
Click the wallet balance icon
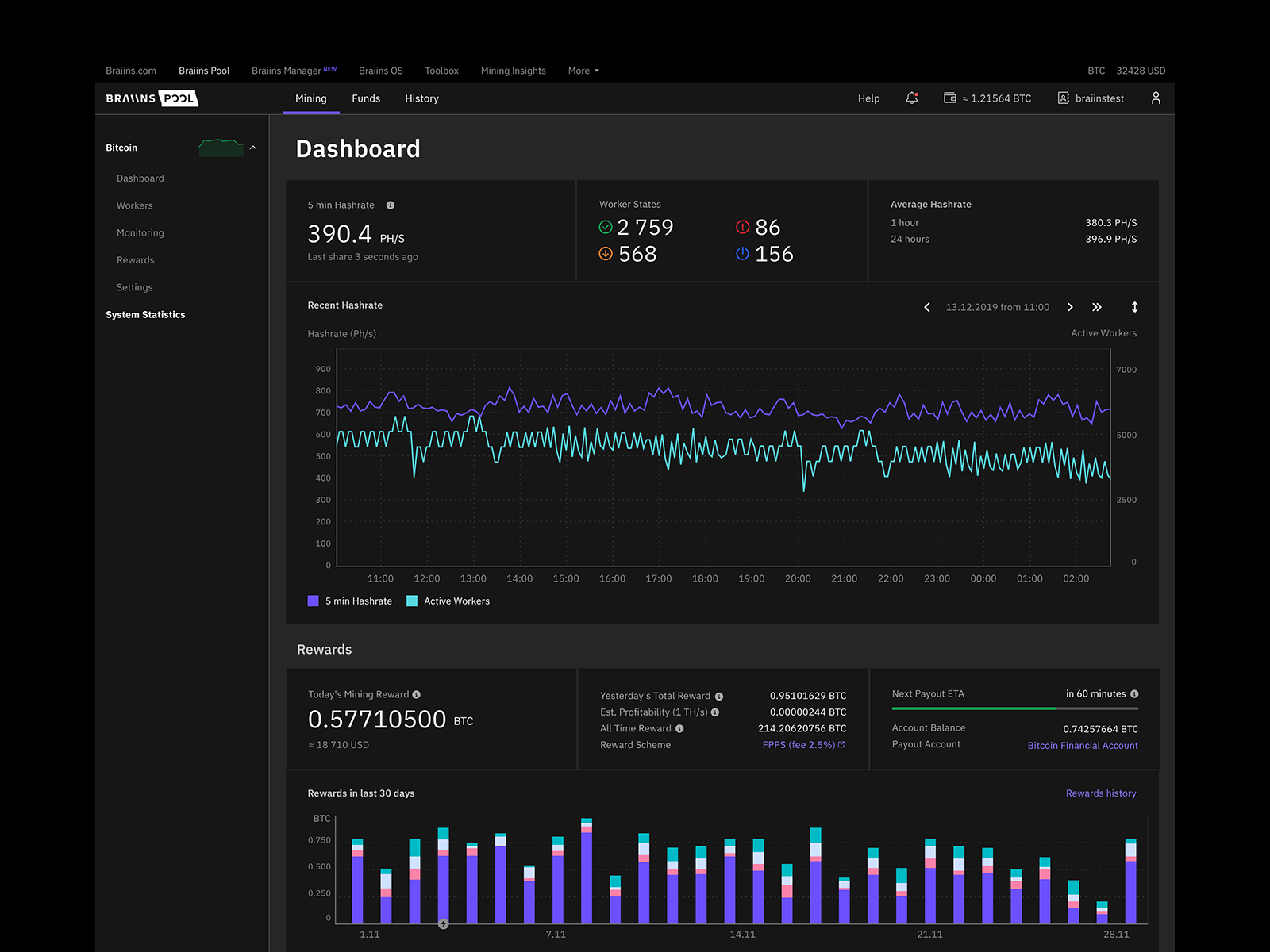[x=950, y=98]
